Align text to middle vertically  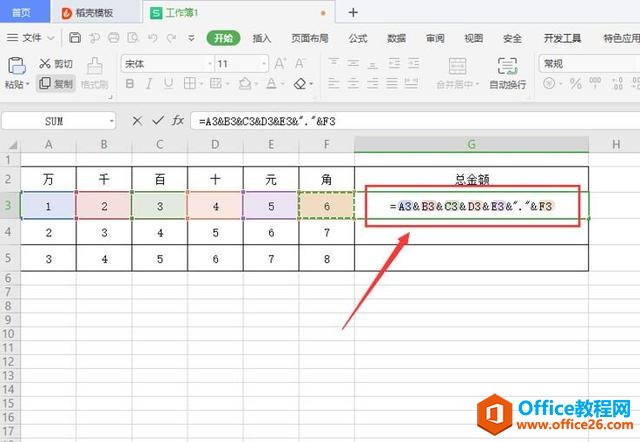pos(353,63)
